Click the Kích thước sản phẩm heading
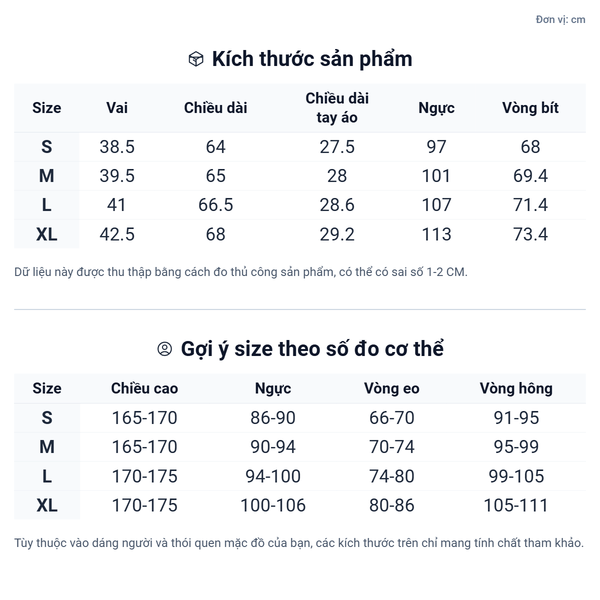Viewport: 600px width, 600px height. 311,59
